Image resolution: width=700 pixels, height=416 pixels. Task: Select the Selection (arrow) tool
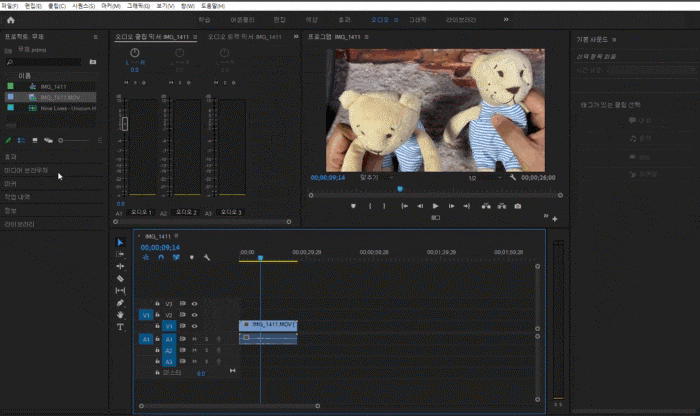pos(120,242)
